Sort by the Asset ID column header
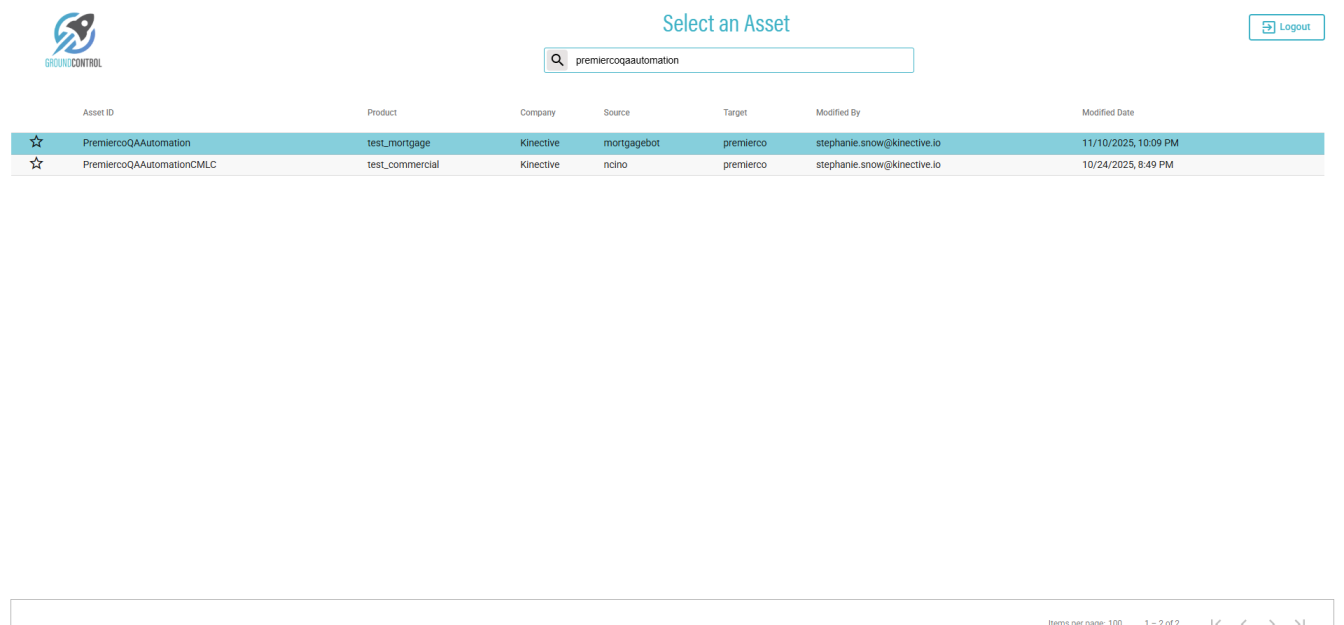This screenshot has width=1344, height=625. [98, 113]
